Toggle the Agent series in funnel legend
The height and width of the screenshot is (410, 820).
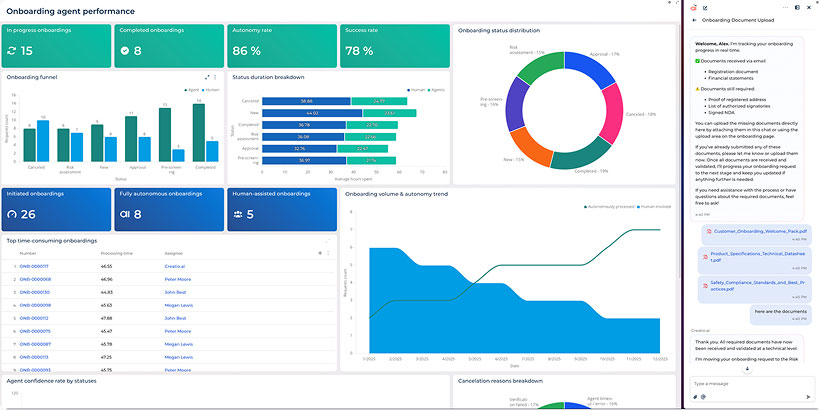coord(191,89)
